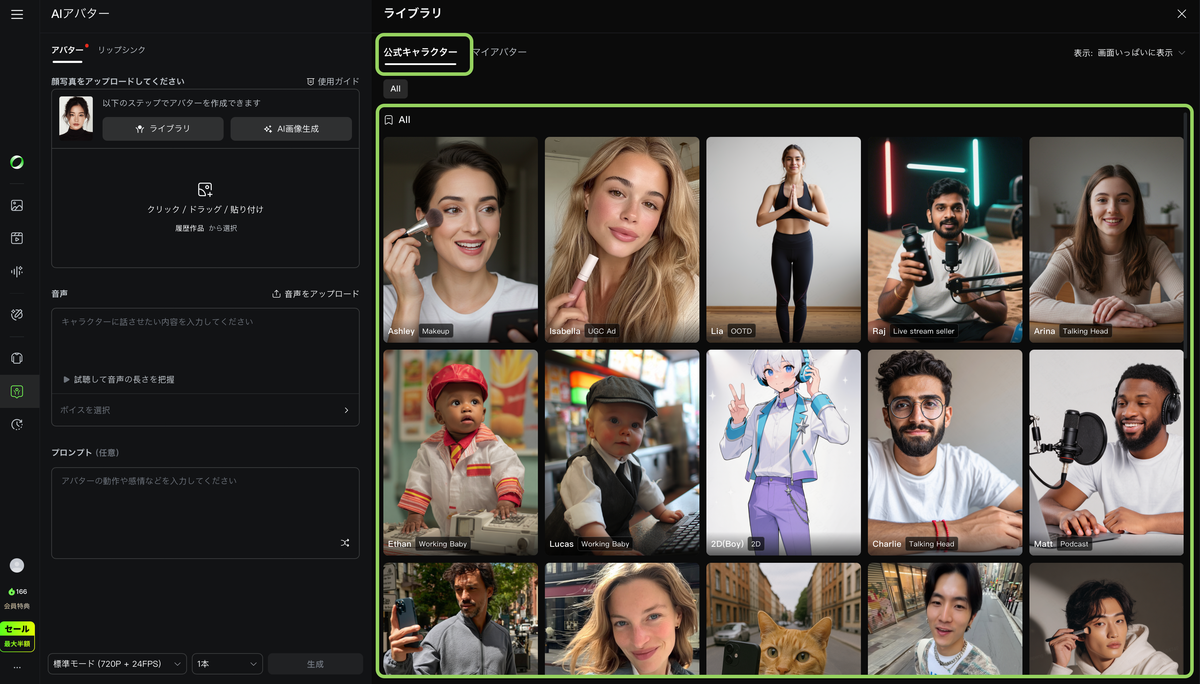This screenshot has height=684, width=1200.
Task: Select the highlighted AI avatar sidebar icon
Action: (17, 391)
